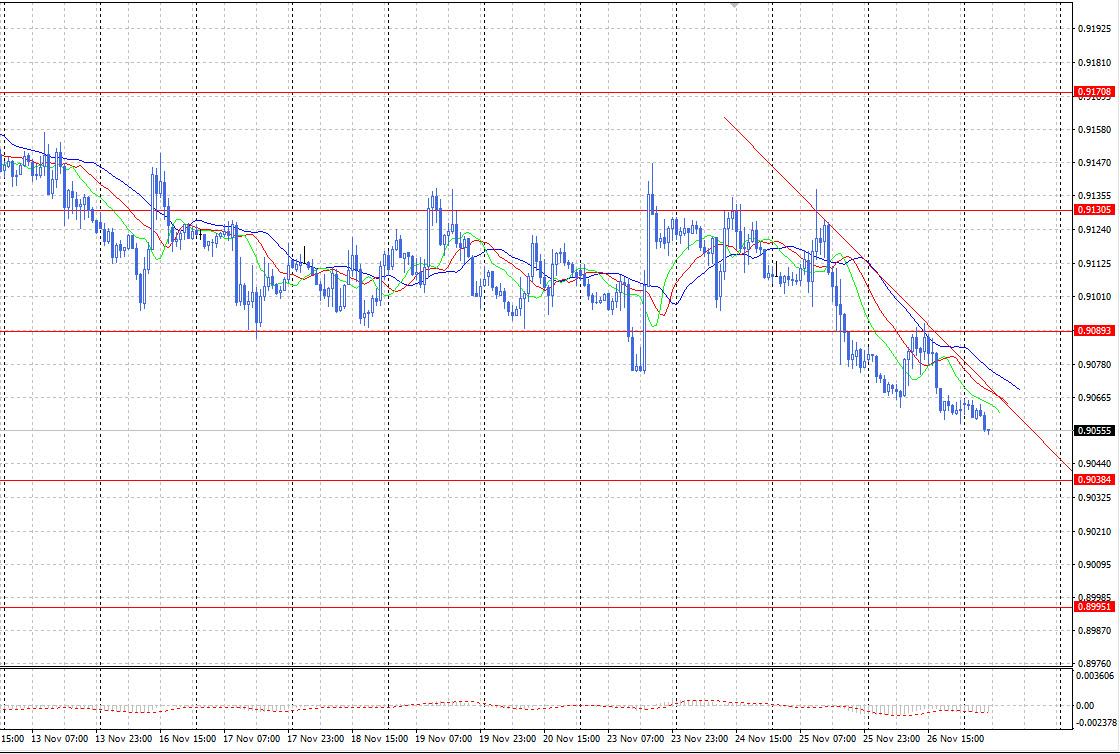
Task: Click the price scale value 0.90325
Action: 1094,497
